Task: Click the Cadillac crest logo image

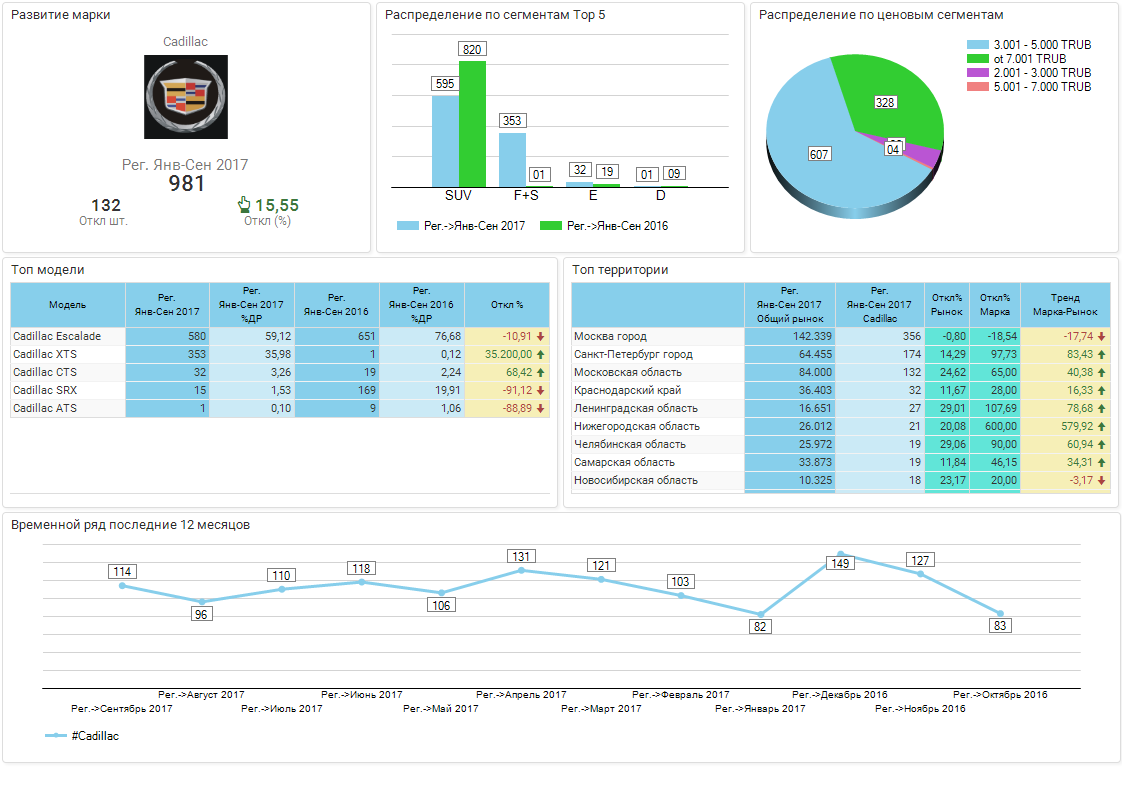Action: [186, 97]
